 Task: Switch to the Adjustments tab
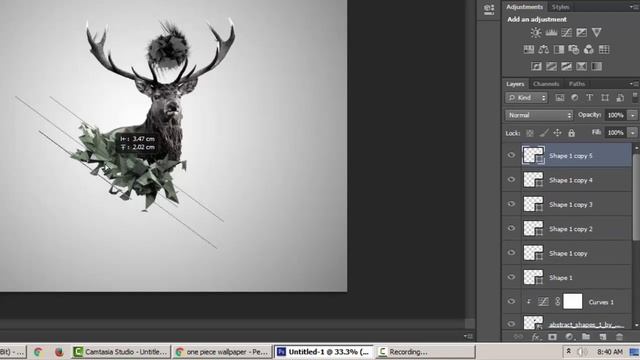[x=524, y=7]
